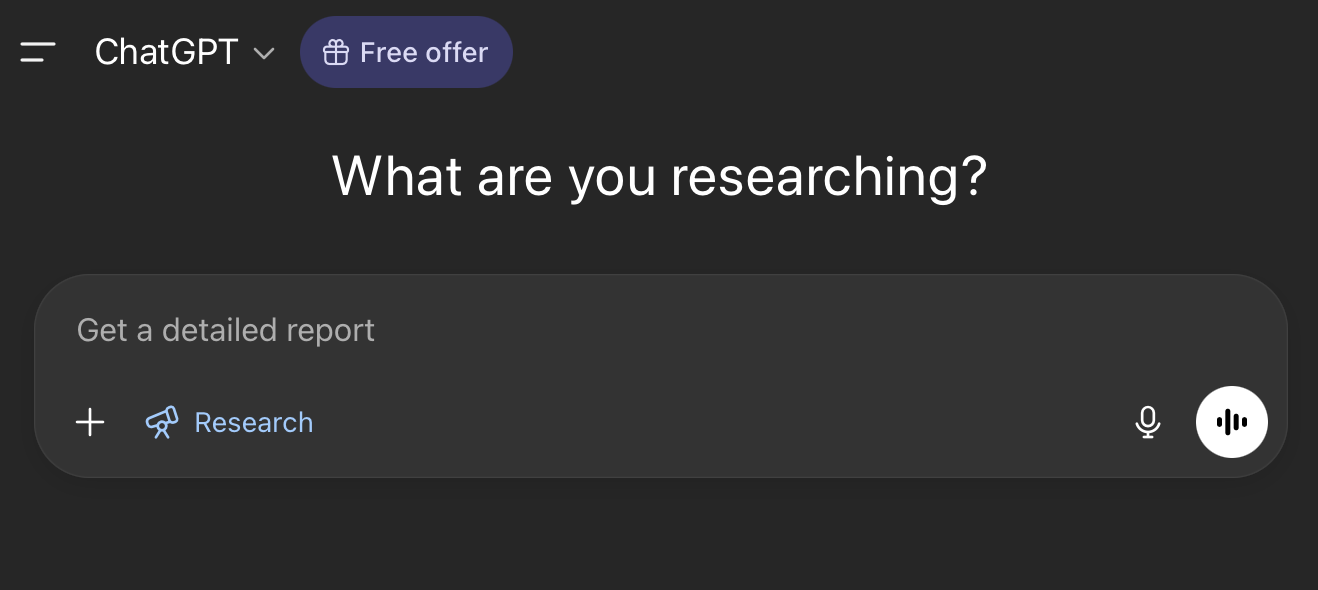1318x590 pixels.
Task: Toggle off the Research mode chip
Action: [229, 422]
